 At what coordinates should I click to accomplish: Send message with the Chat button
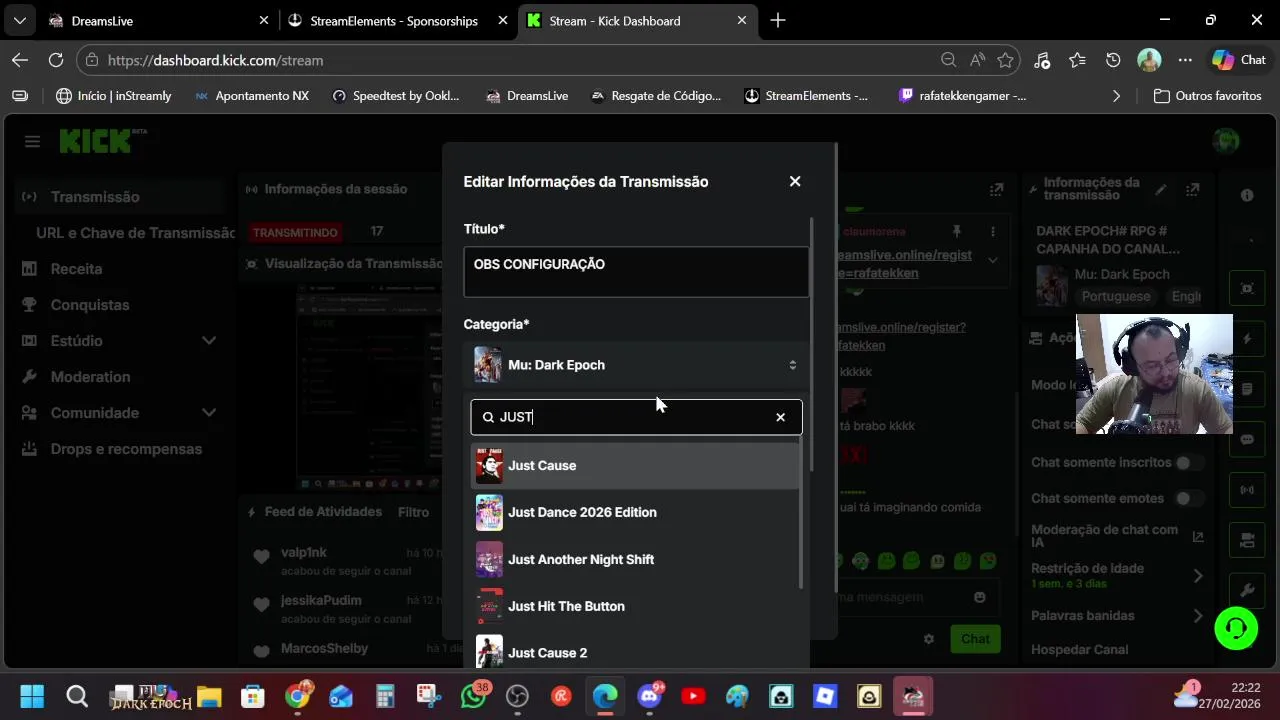tap(975, 639)
